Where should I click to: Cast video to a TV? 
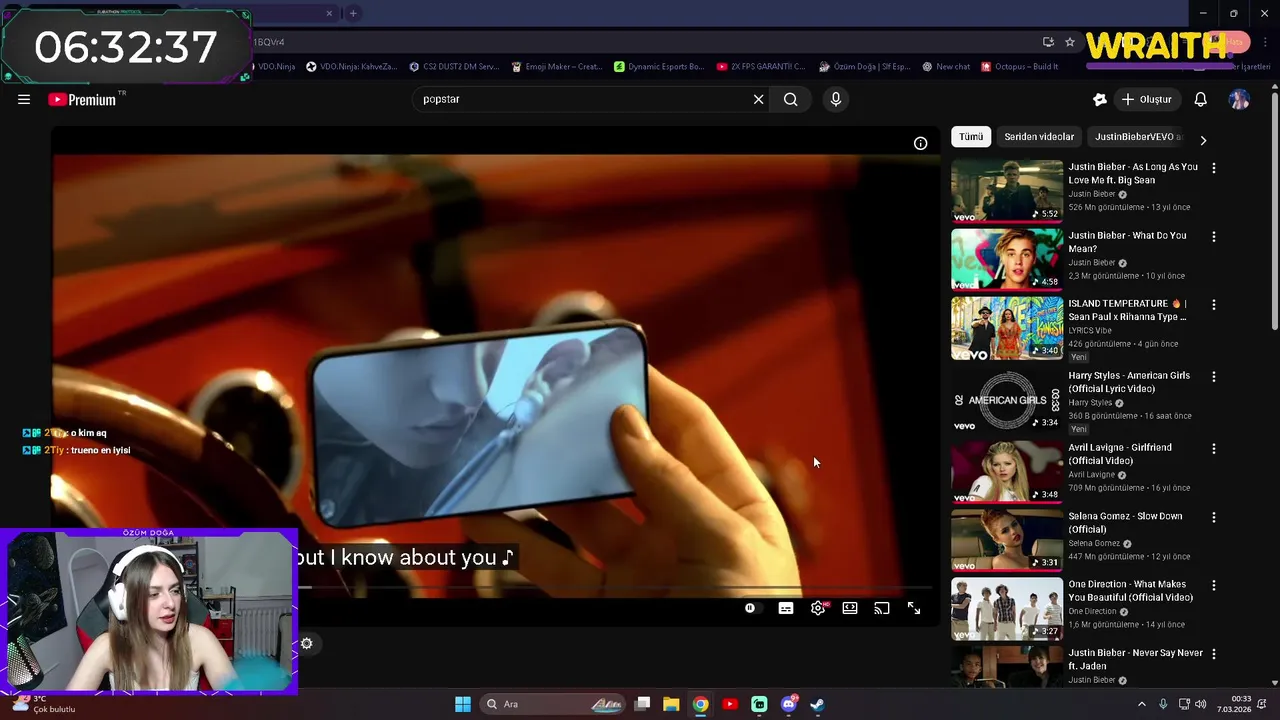point(882,608)
